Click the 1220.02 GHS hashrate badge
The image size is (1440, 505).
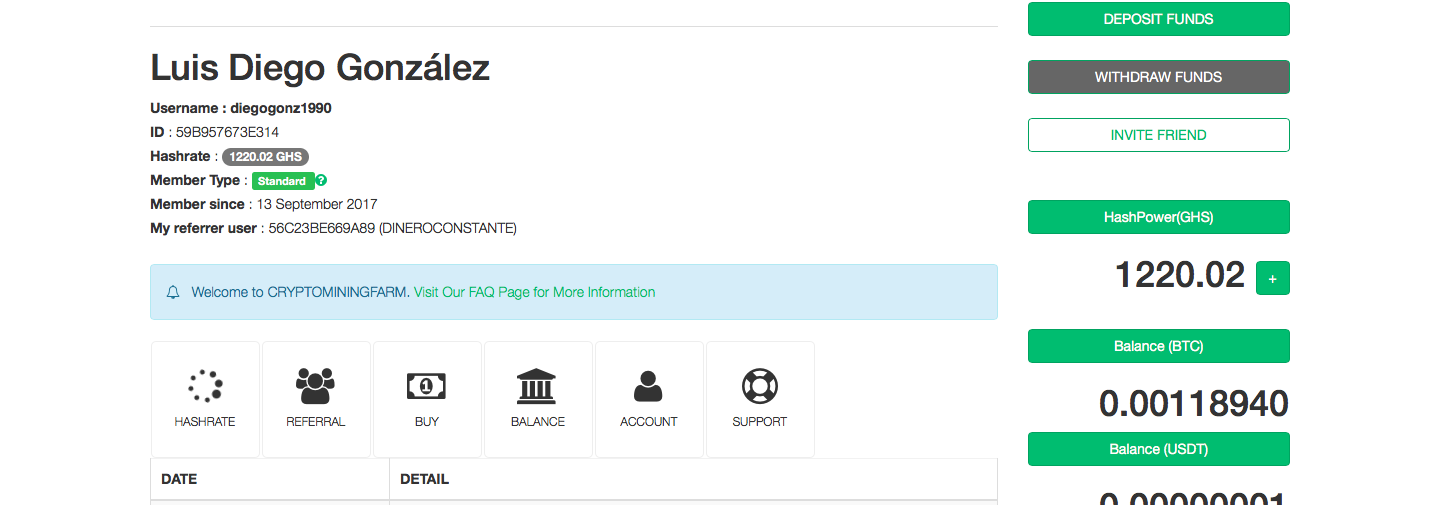[x=265, y=157]
